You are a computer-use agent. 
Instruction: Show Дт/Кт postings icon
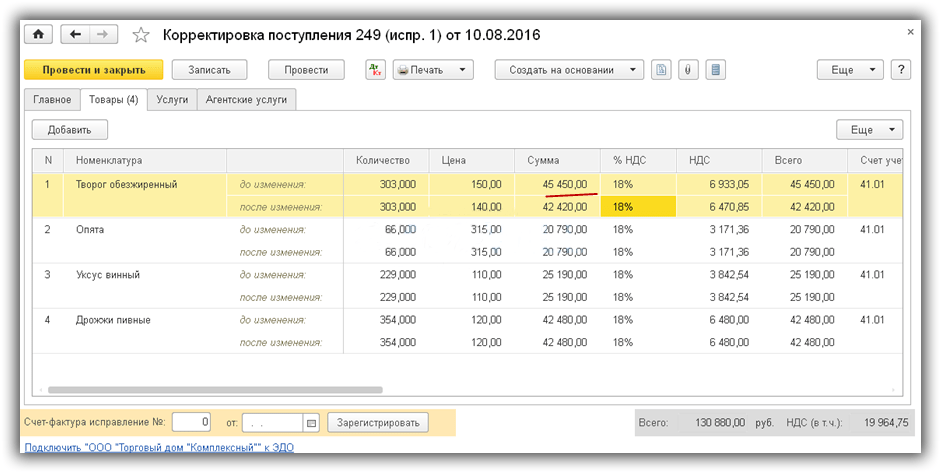[376, 70]
